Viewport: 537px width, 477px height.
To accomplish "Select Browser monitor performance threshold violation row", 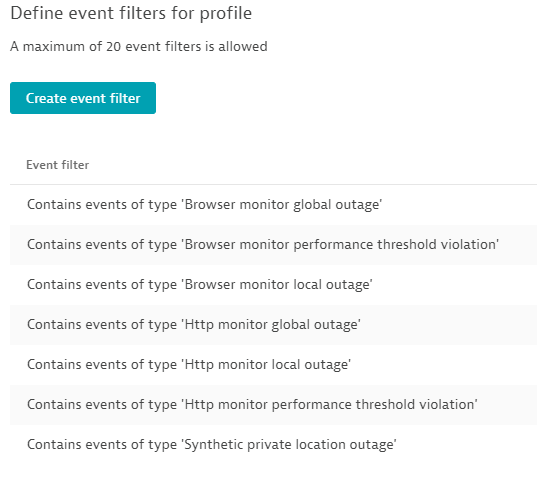I will 273,245.
